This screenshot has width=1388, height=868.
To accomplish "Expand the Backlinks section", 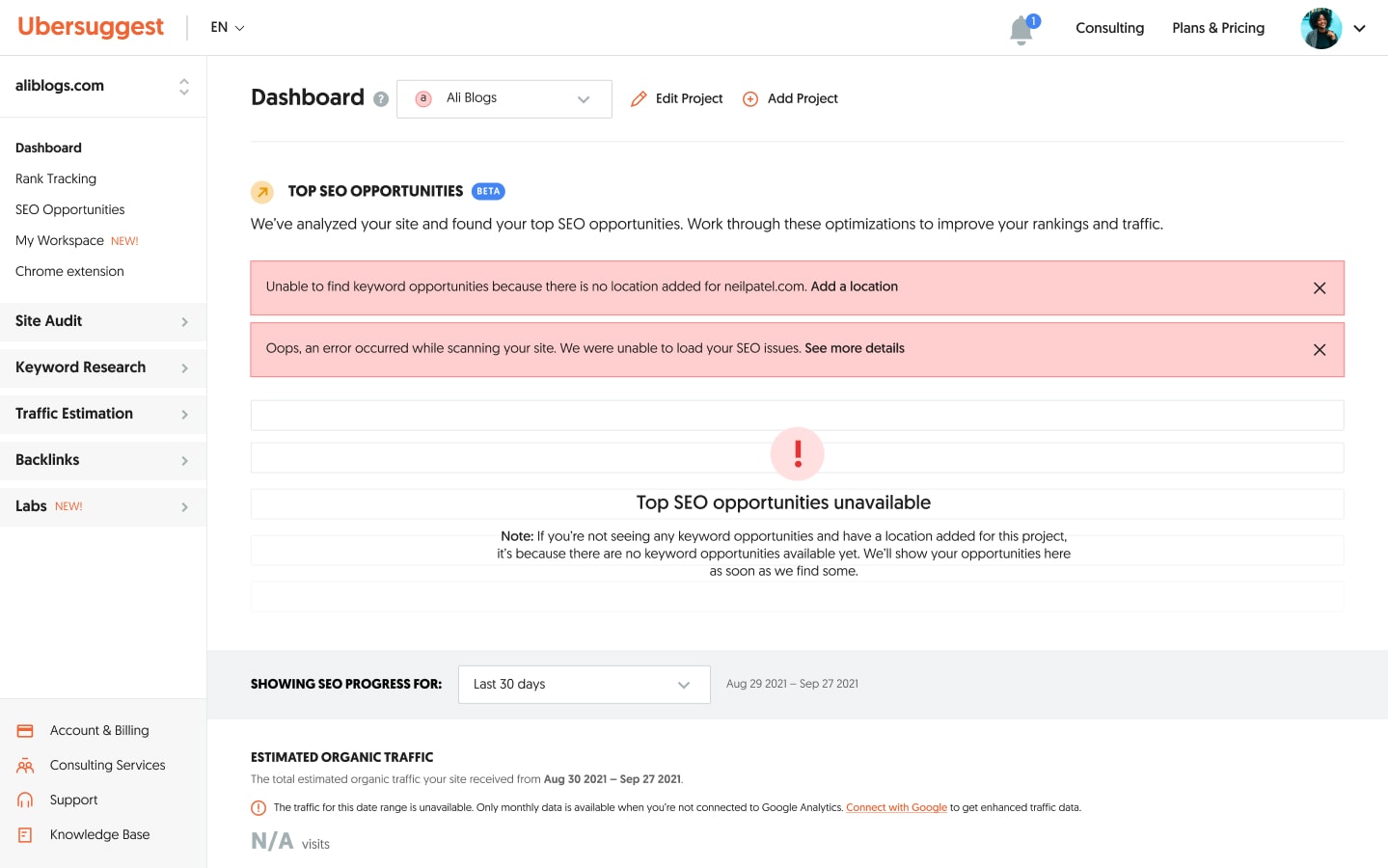I will pyautogui.click(x=103, y=460).
